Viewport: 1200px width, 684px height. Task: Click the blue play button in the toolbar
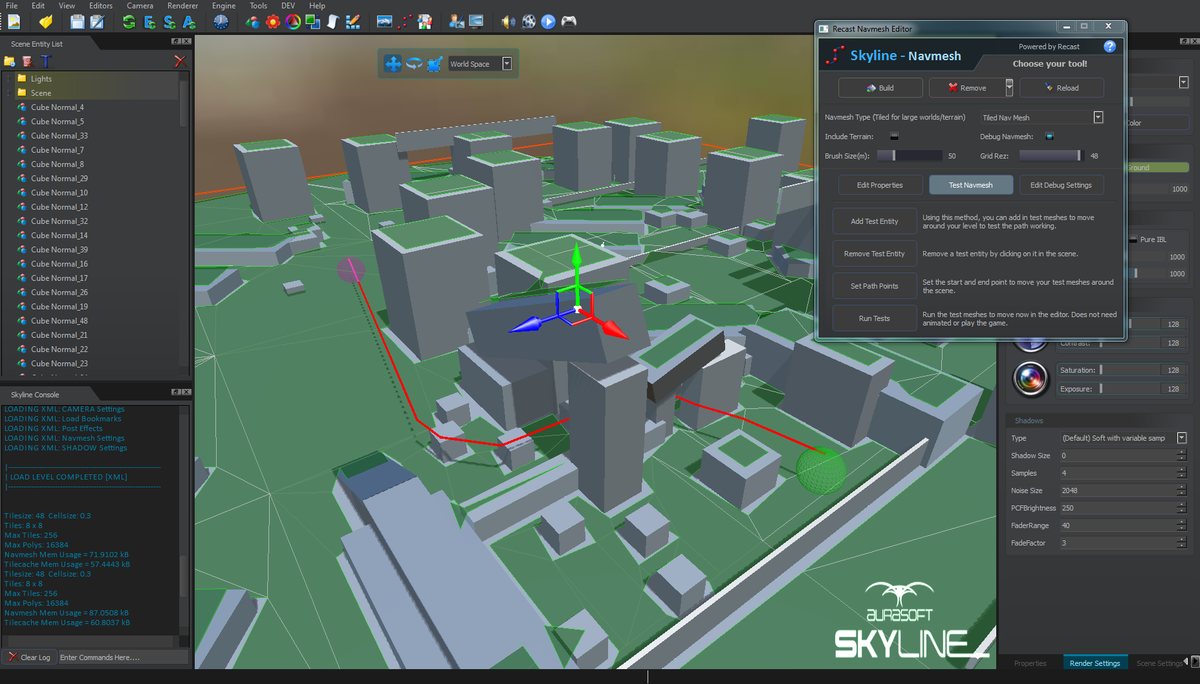point(548,21)
